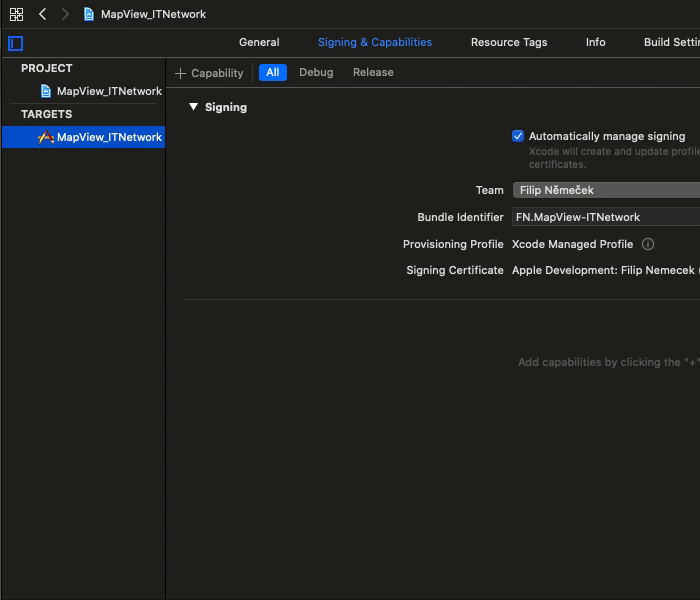Screen dimensions: 700x600
Task: Select the Build Settings tab
Action: 670,42
